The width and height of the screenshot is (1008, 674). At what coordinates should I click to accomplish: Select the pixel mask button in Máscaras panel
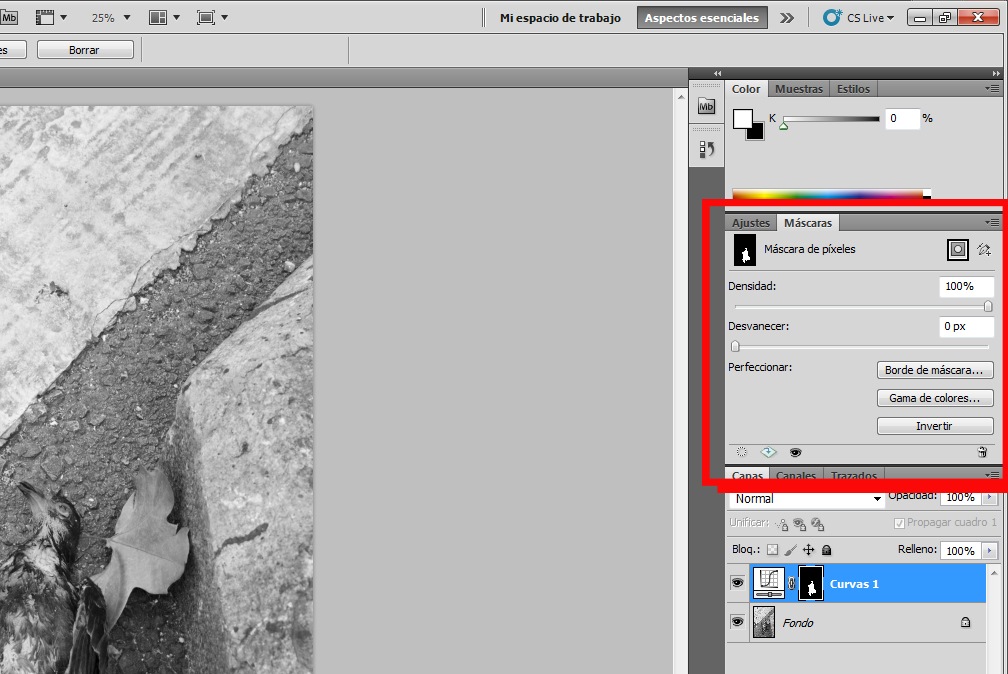[x=957, y=250]
